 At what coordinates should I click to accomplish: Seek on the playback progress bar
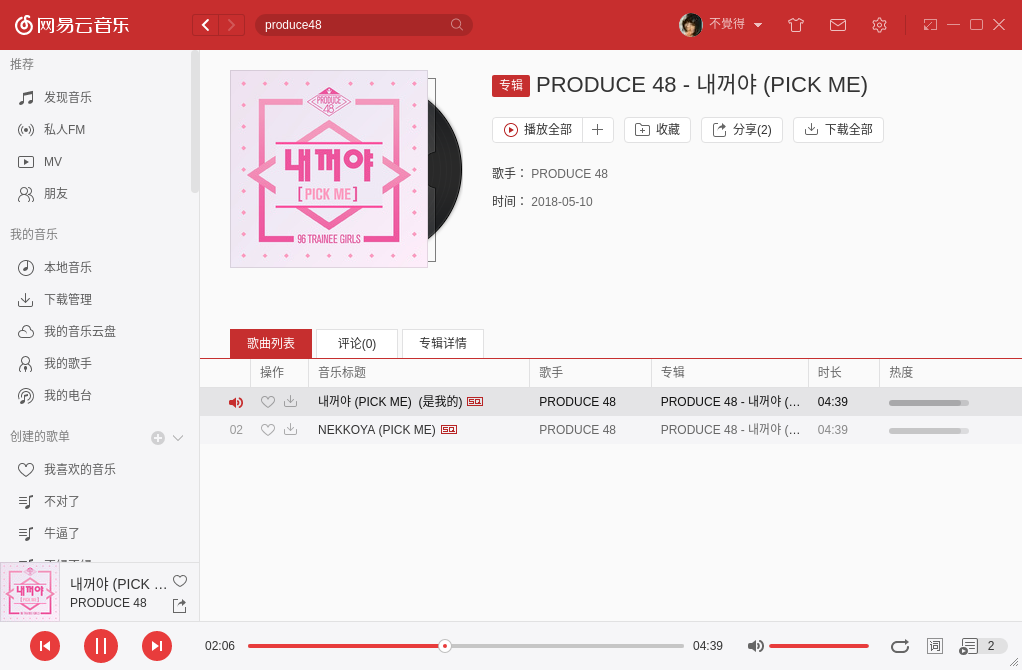click(465, 646)
